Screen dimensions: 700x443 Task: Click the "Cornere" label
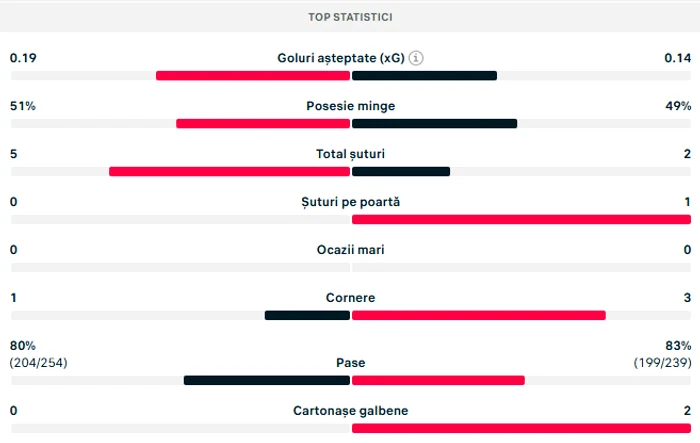click(x=350, y=298)
